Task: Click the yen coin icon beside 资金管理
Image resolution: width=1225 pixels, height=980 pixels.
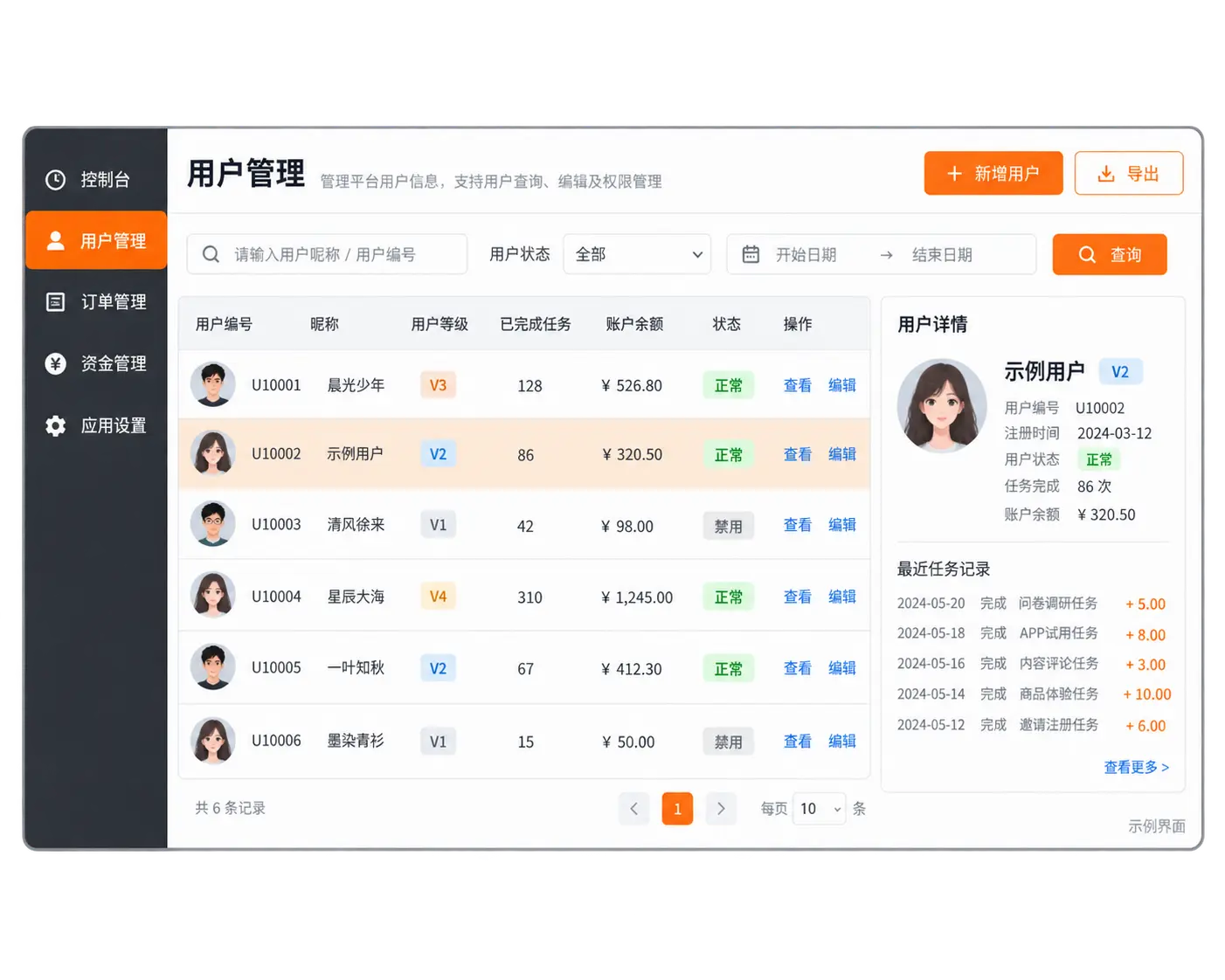Action: (x=55, y=363)
